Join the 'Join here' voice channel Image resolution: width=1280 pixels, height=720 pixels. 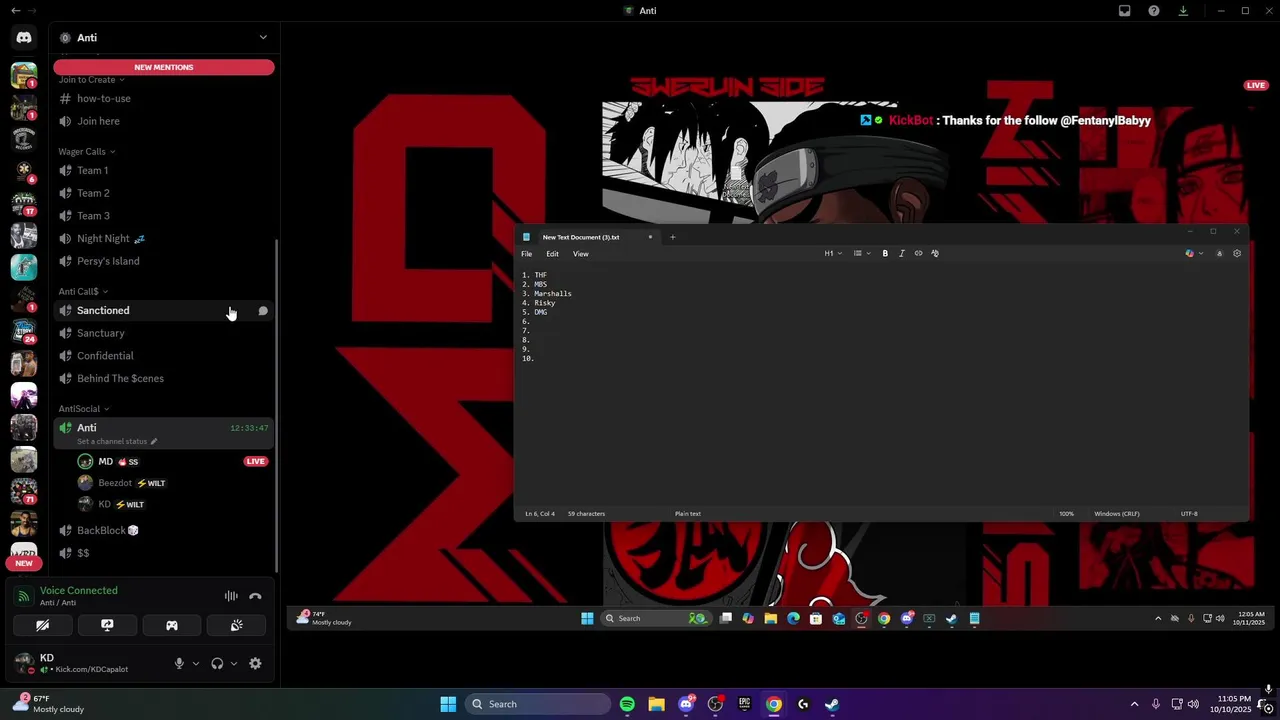[164, 121]
